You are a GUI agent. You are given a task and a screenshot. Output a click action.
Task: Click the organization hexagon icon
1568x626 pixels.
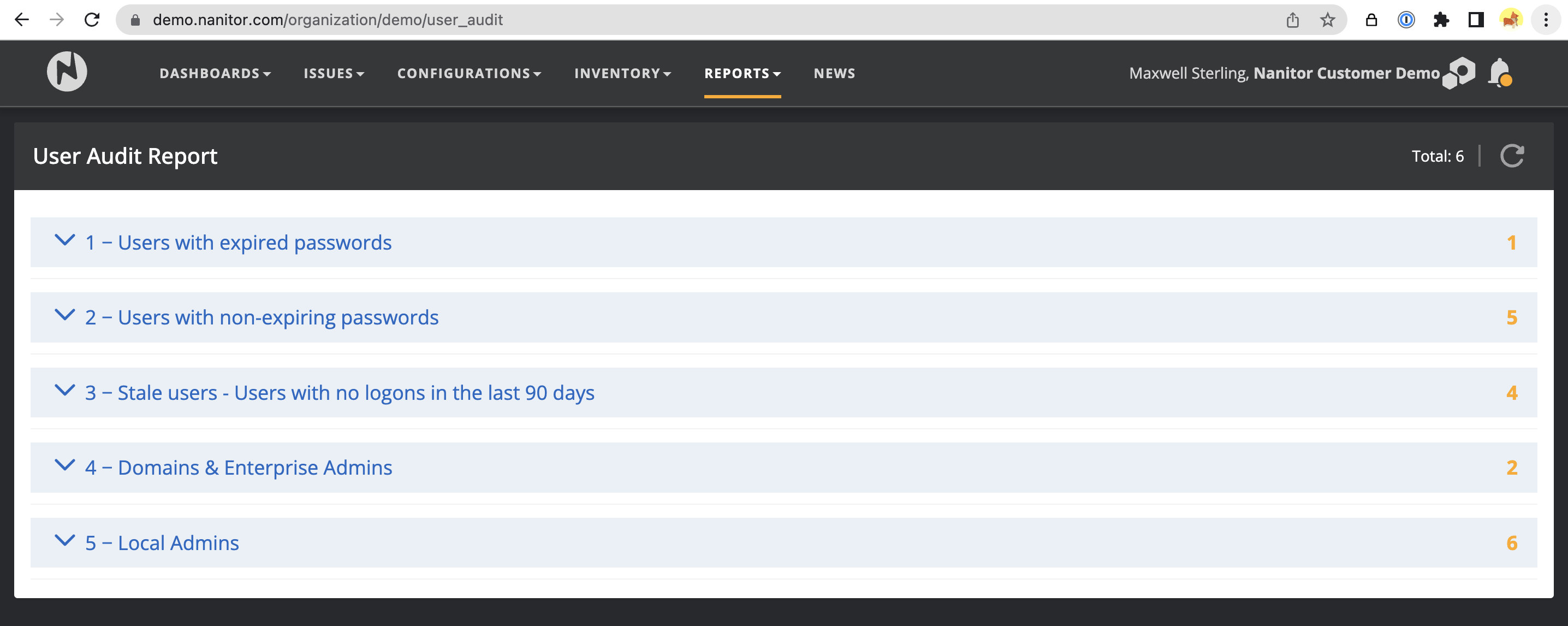coord(1459,73)
